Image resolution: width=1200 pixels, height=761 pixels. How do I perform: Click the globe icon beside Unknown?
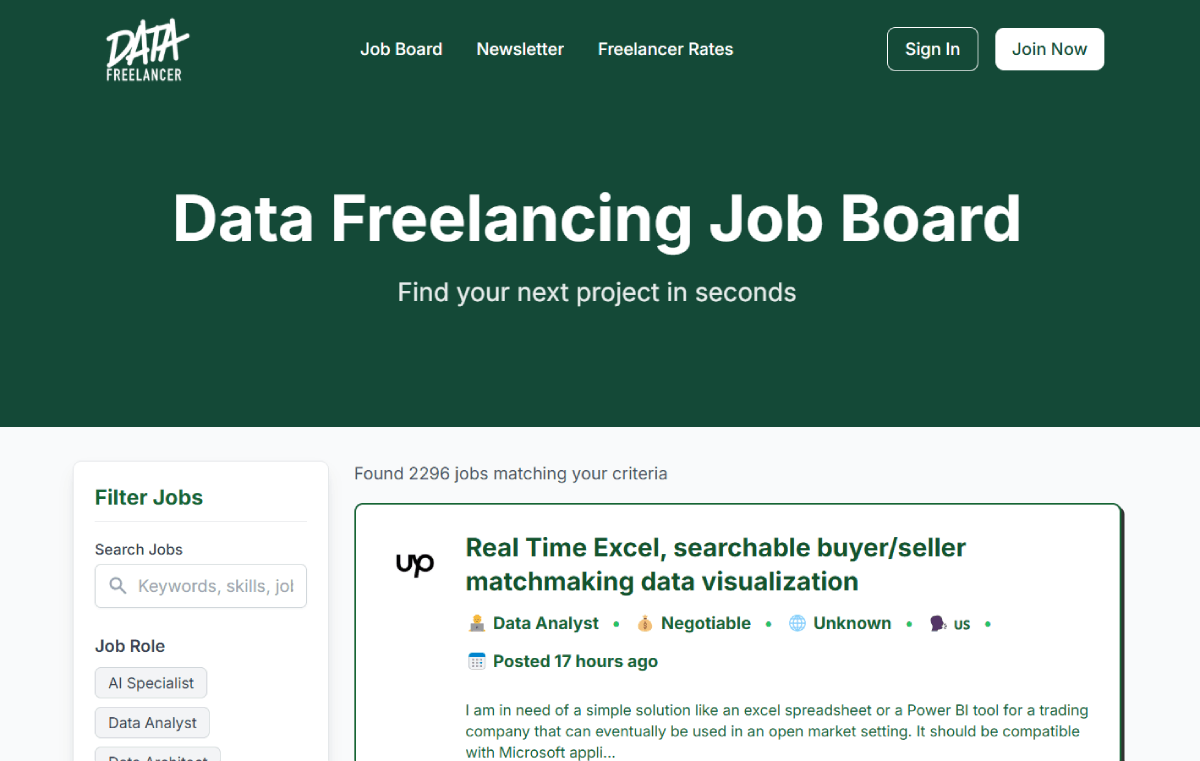click(797, 623)
